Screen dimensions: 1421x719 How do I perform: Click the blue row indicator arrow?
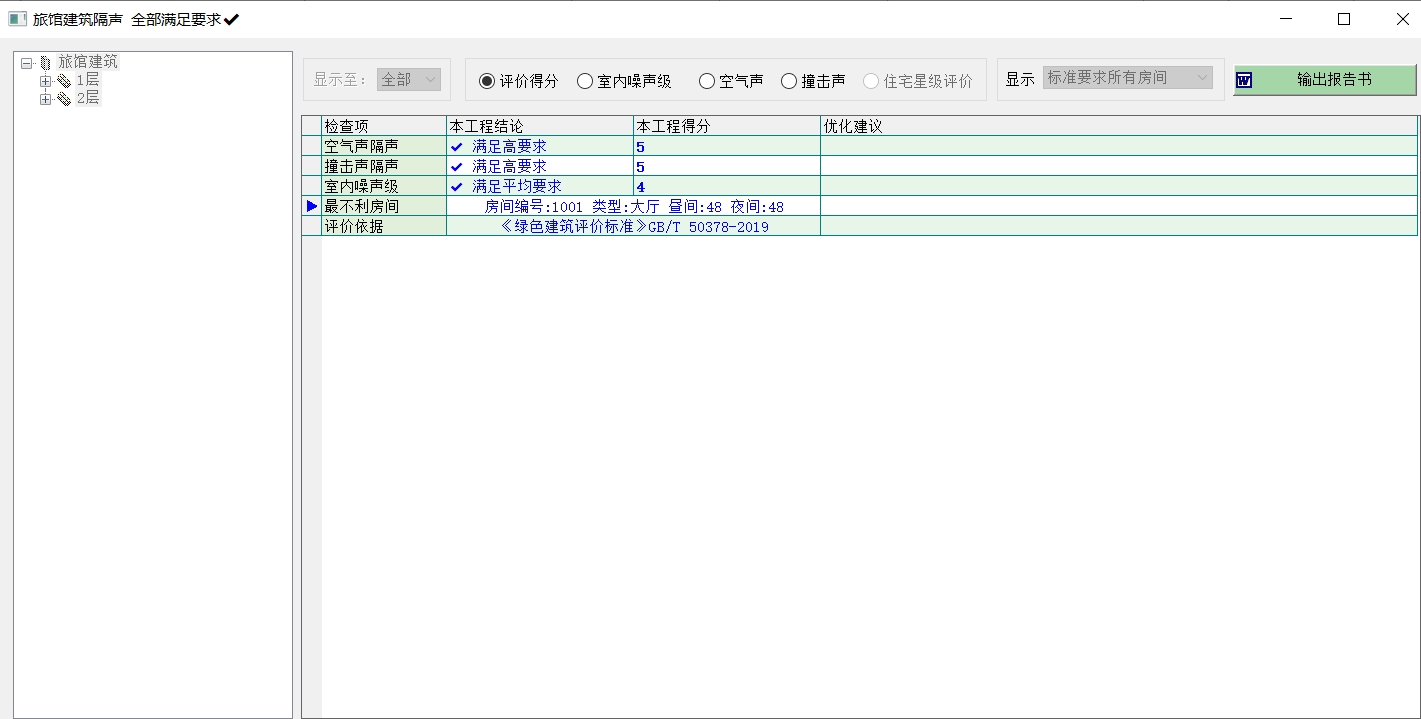pos(312,206)
